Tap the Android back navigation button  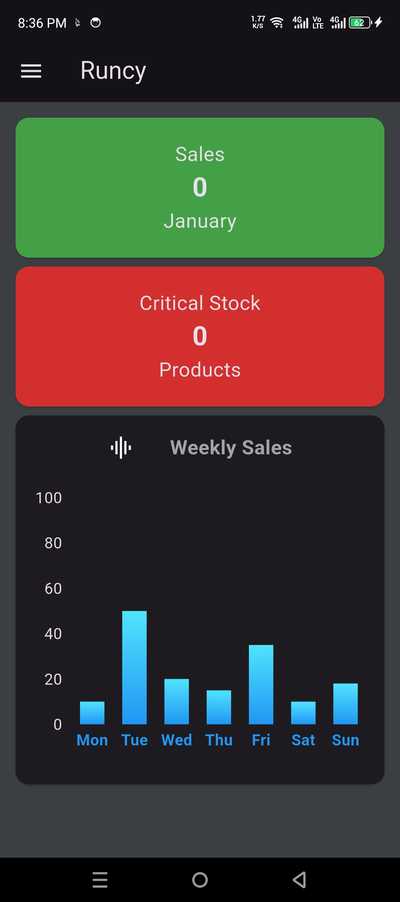(299, 880)
